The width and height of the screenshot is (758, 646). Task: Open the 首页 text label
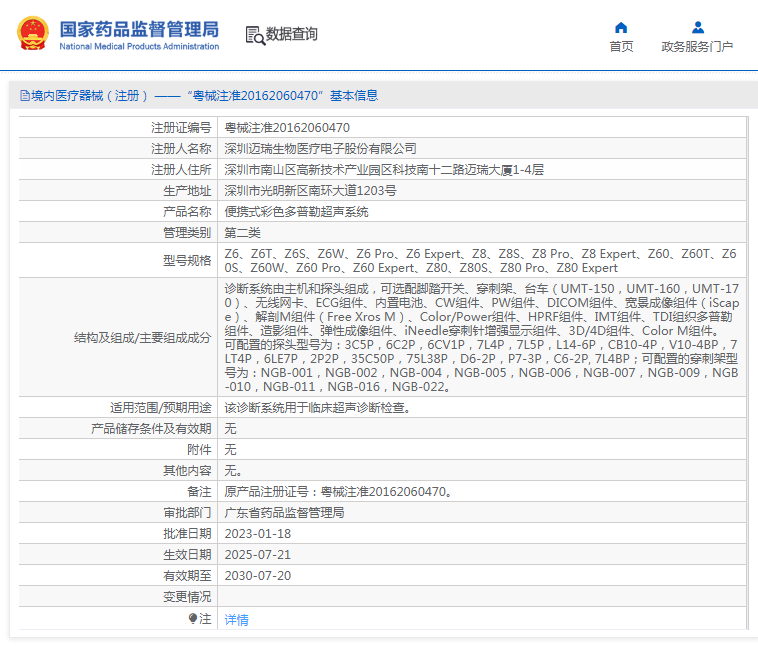pos(621,47)
